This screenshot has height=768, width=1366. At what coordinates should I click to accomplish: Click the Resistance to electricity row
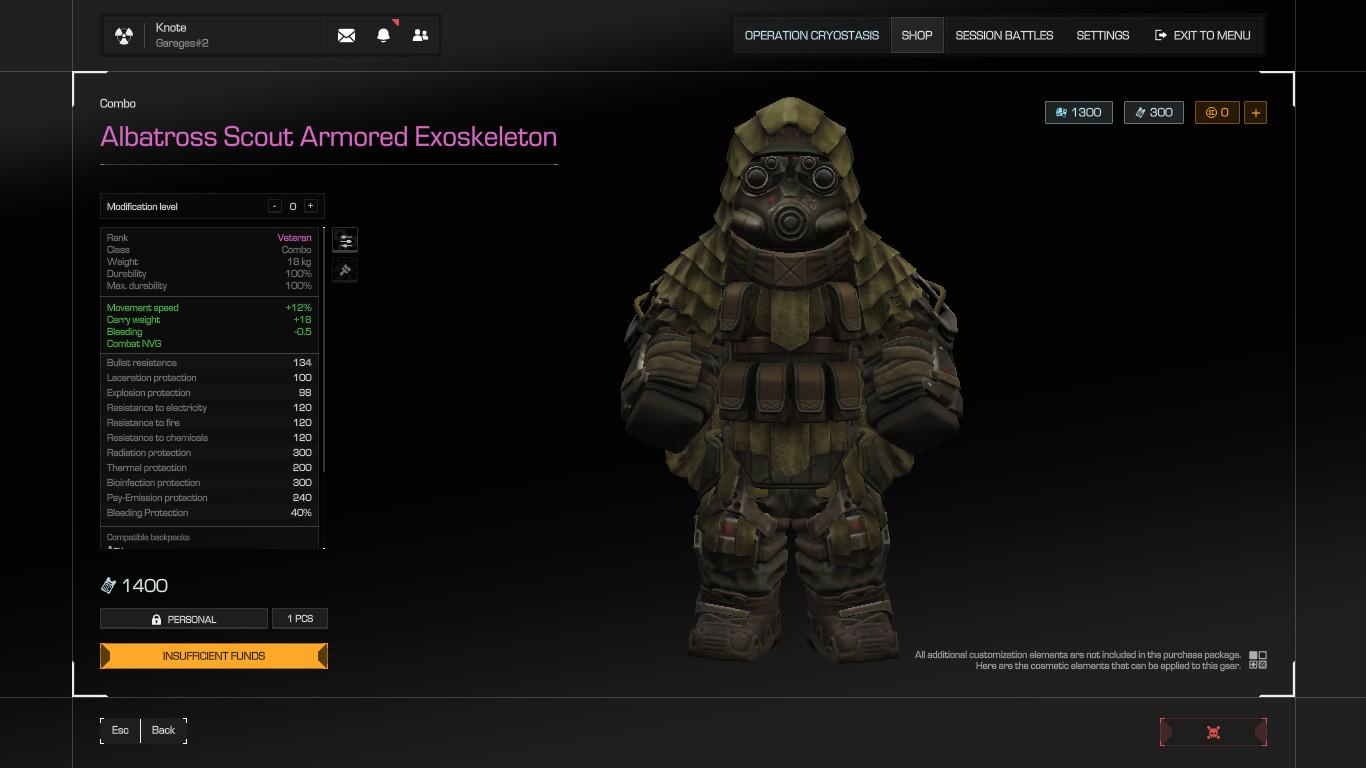click(209, 408)
